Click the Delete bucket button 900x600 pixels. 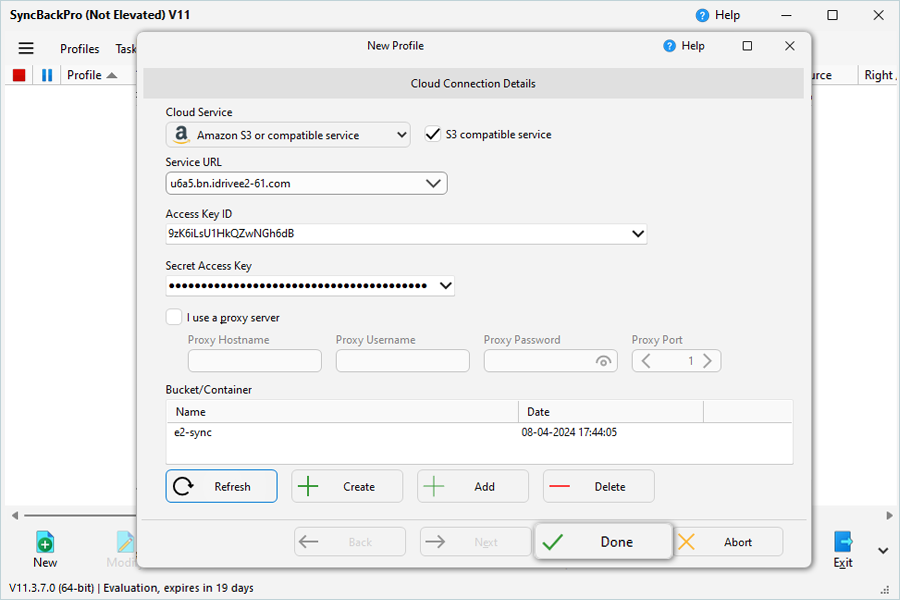coord(599,486)
